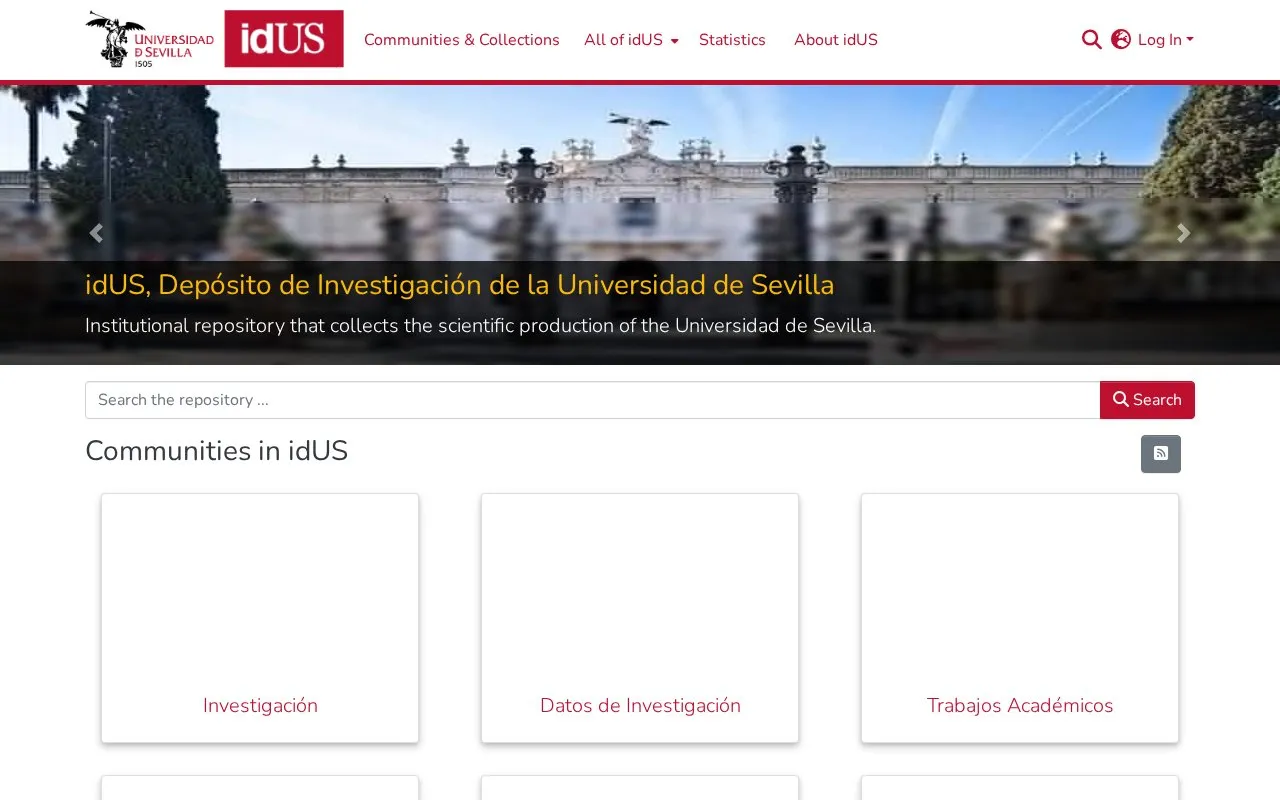The width and height of the screenshot is (1280, 800).
Task: Click the Institutional repository description text
Action: coord(480,326)
